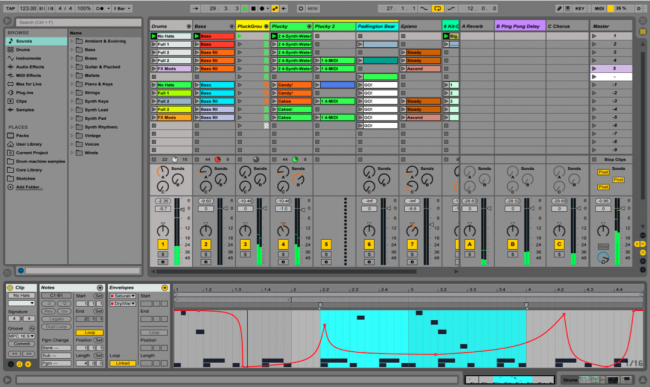The image size is (650, 387).
Task: Open Plug-ins browser category
Action: pyautogui.click(x=36, y=93)
